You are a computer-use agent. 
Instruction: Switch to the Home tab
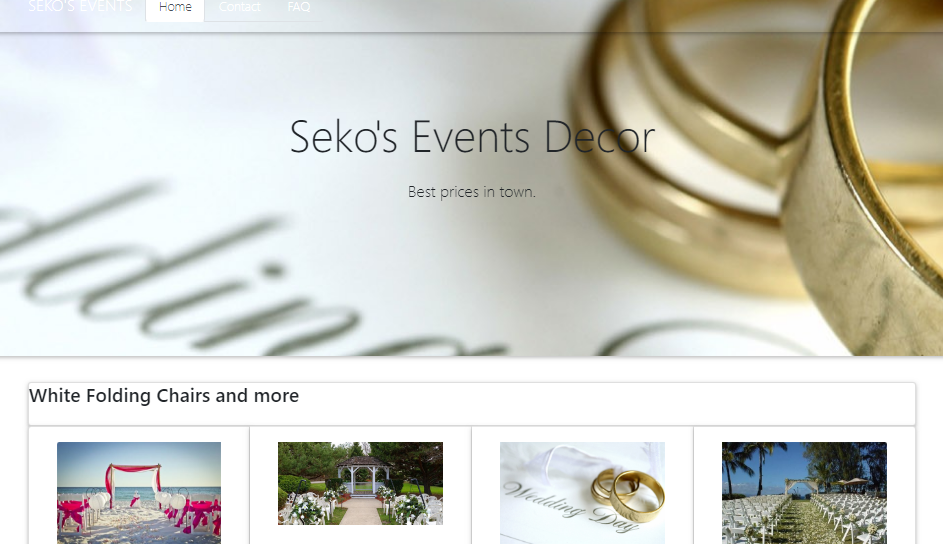pyautogui.click(x=175, y=8)
